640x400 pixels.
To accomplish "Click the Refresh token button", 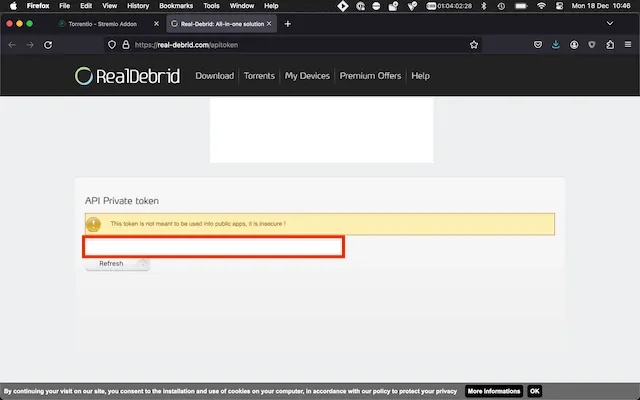I will coord(117,264).
